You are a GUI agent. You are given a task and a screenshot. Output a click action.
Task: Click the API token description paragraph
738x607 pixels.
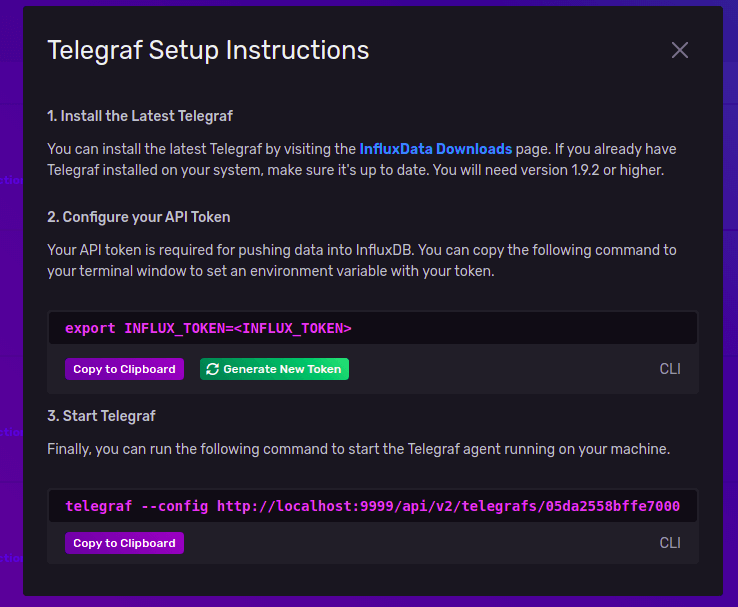point(361,260)
